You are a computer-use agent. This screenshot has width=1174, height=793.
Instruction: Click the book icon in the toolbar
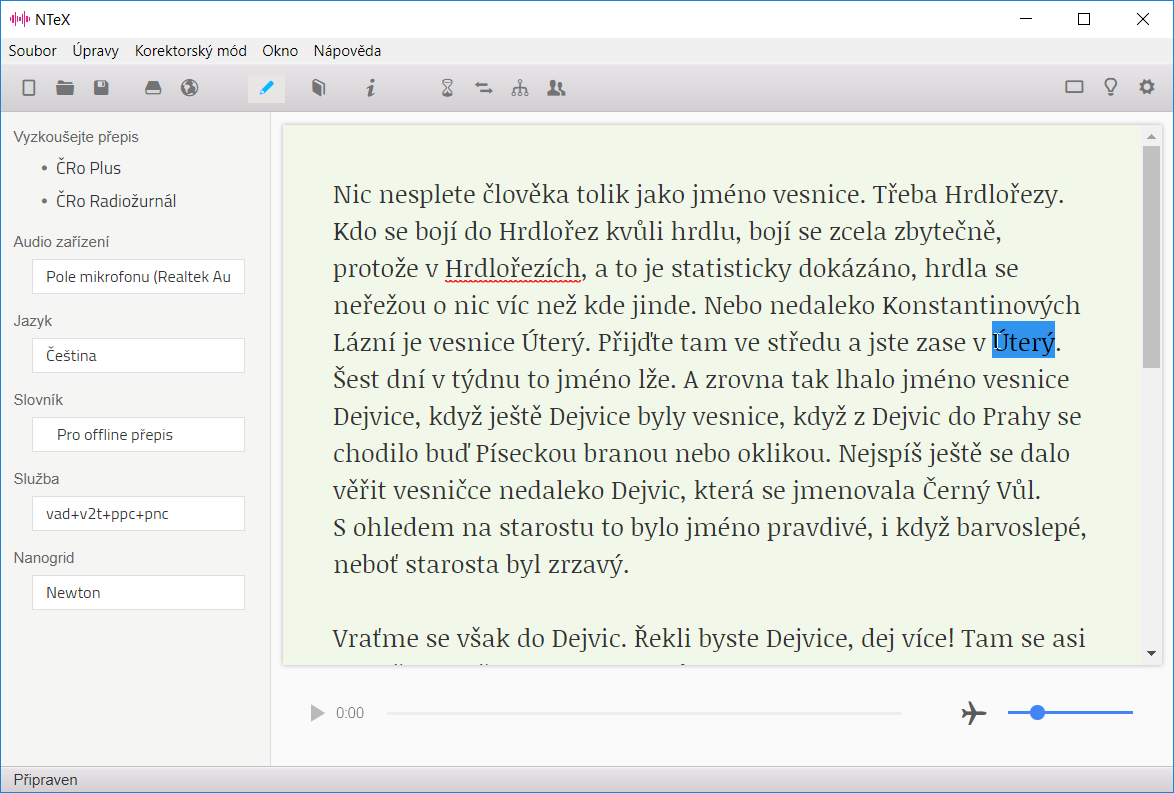[318, 88]
